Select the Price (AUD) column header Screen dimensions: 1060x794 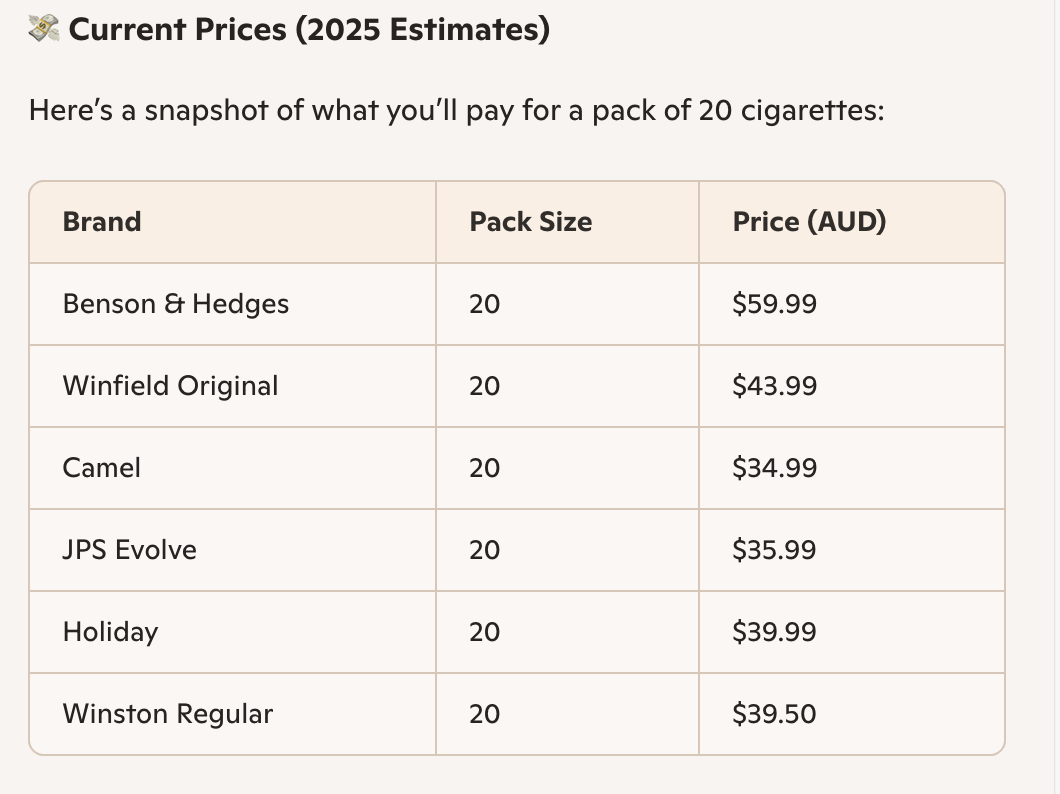pos(809,221)
